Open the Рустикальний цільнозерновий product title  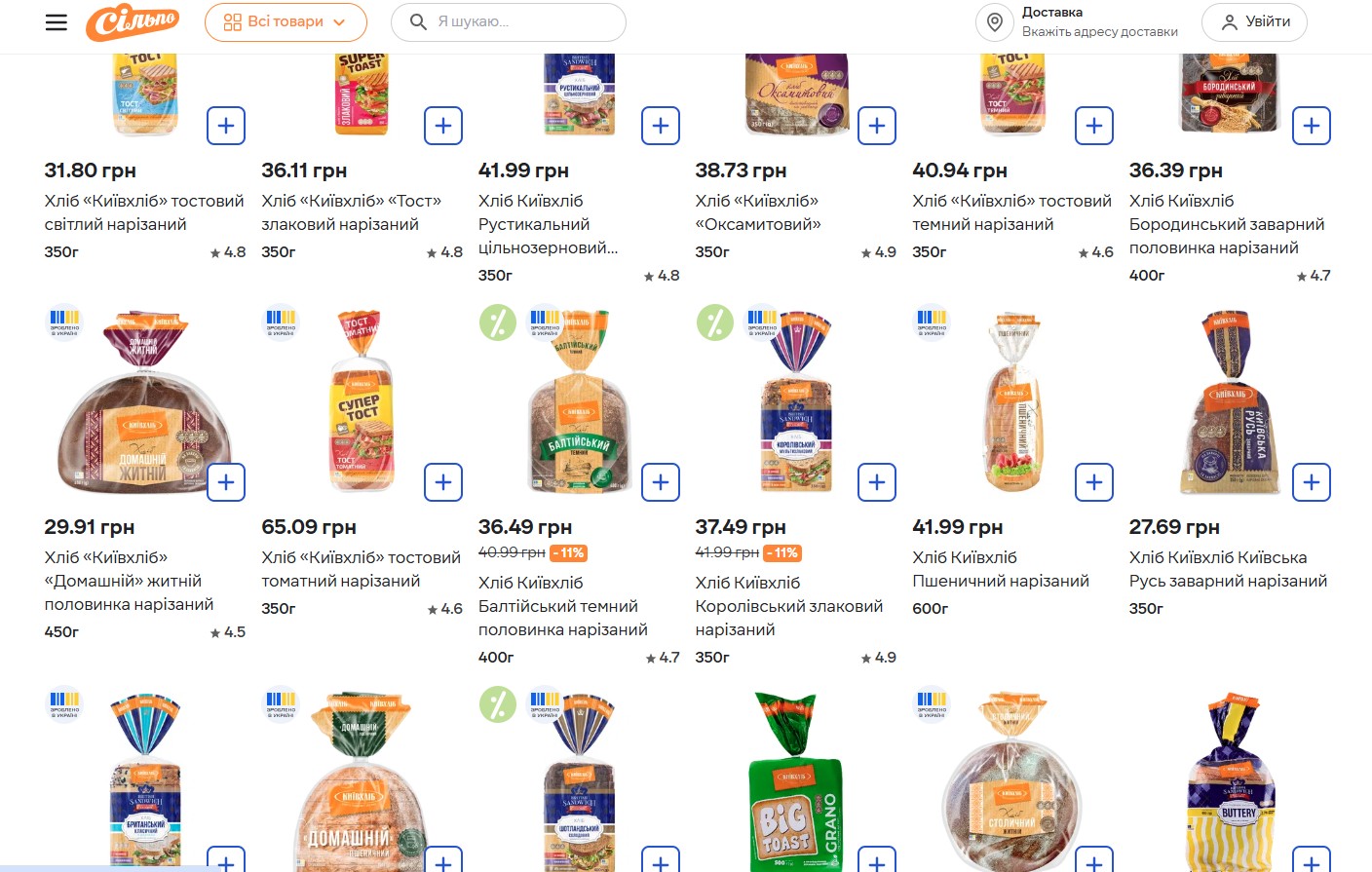(x=548, y=224)
